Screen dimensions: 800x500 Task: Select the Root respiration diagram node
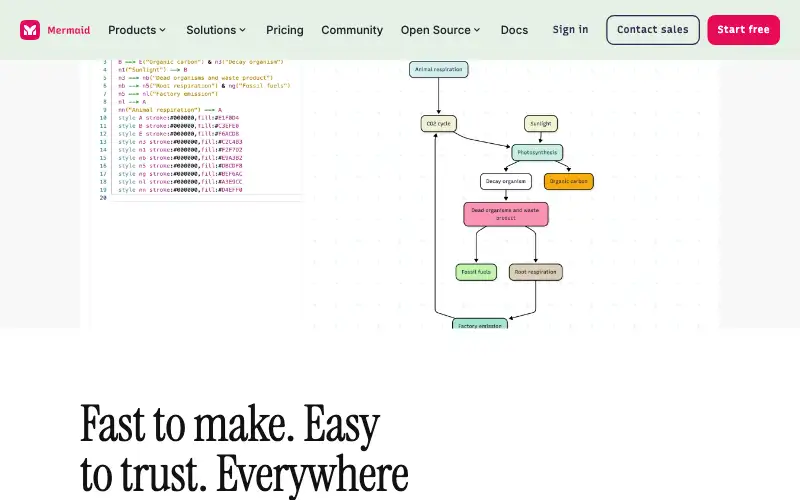click(x=536, y=272)
